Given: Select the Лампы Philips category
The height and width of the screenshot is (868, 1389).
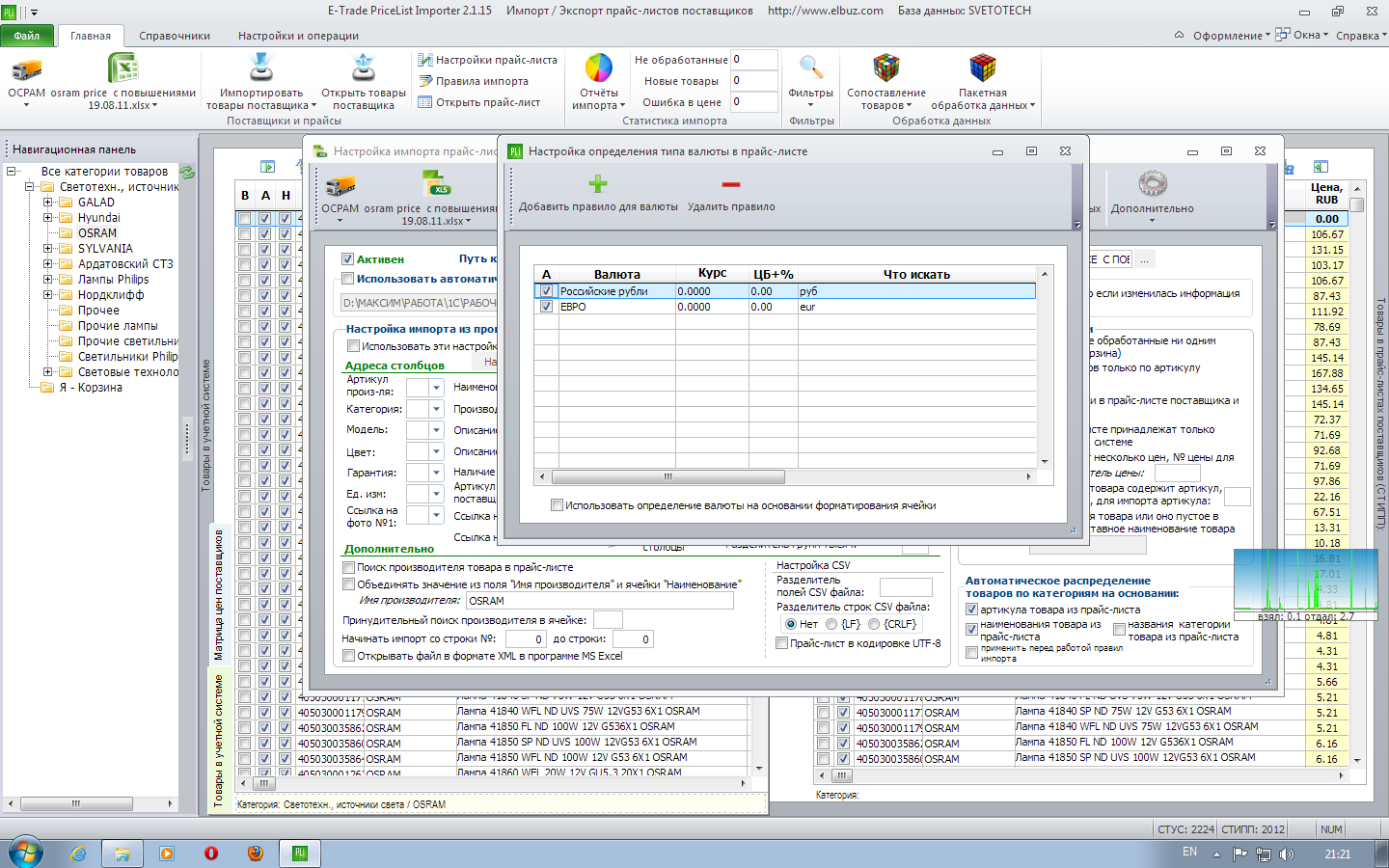Looking at the screenshot, I should (114, 280).
